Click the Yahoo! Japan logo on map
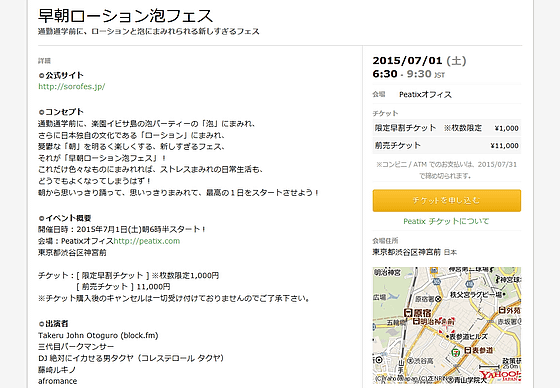Viewport: 560px width, 388px height. pos(500,375)
